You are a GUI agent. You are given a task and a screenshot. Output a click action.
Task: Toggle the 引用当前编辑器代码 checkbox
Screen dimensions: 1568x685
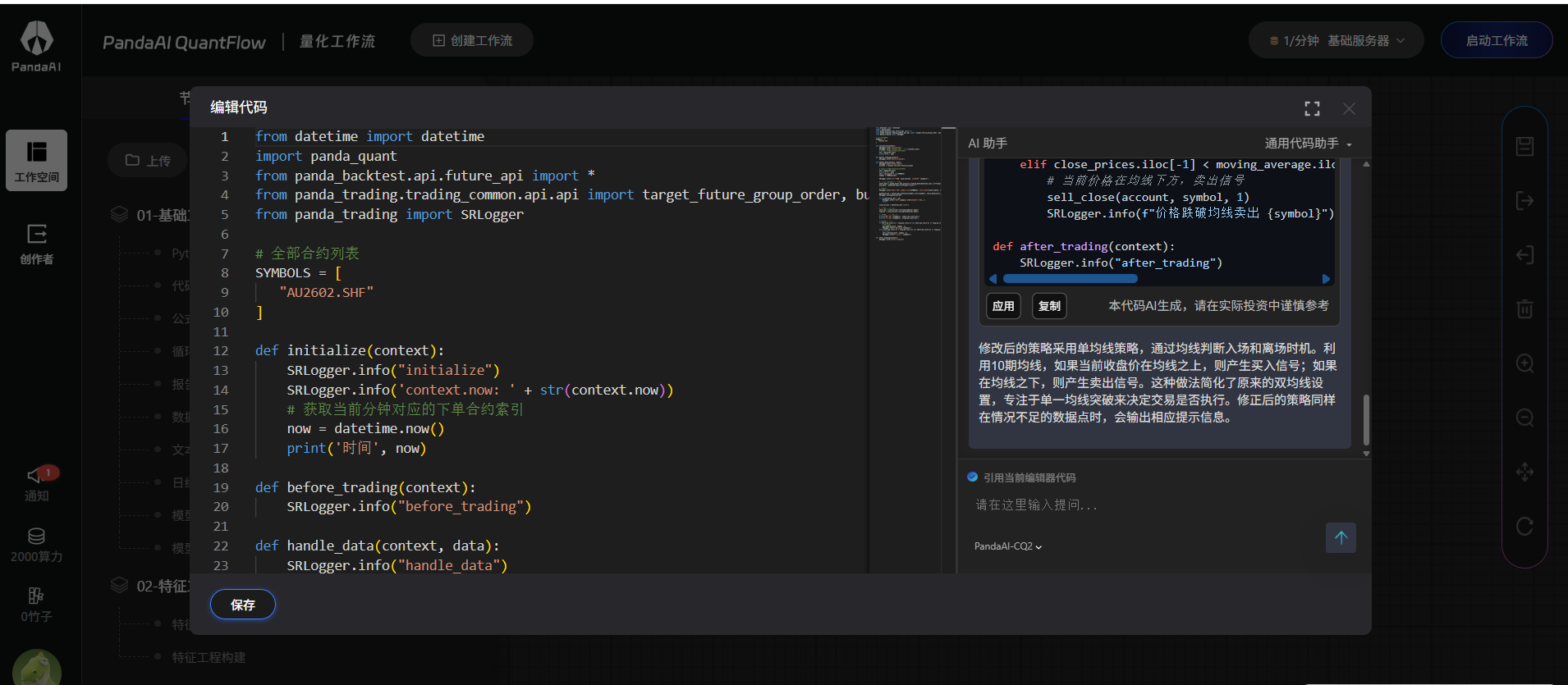click(973, 477)
